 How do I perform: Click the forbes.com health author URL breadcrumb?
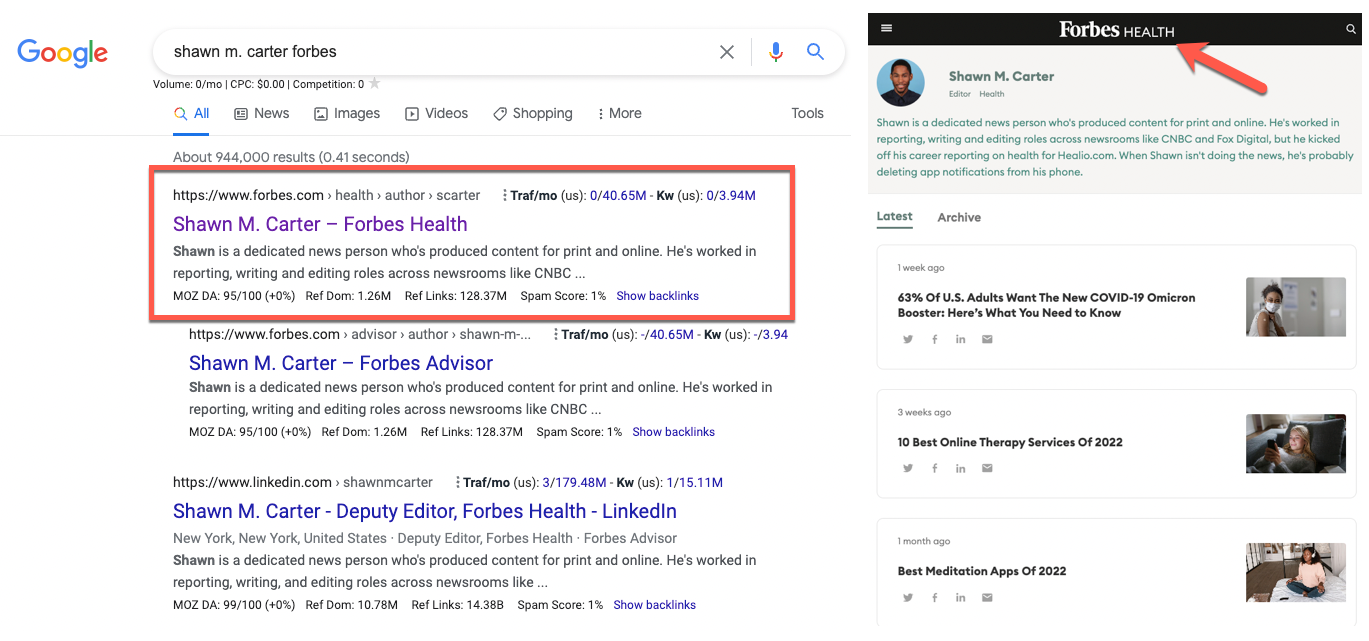click(x=326, y=196)
